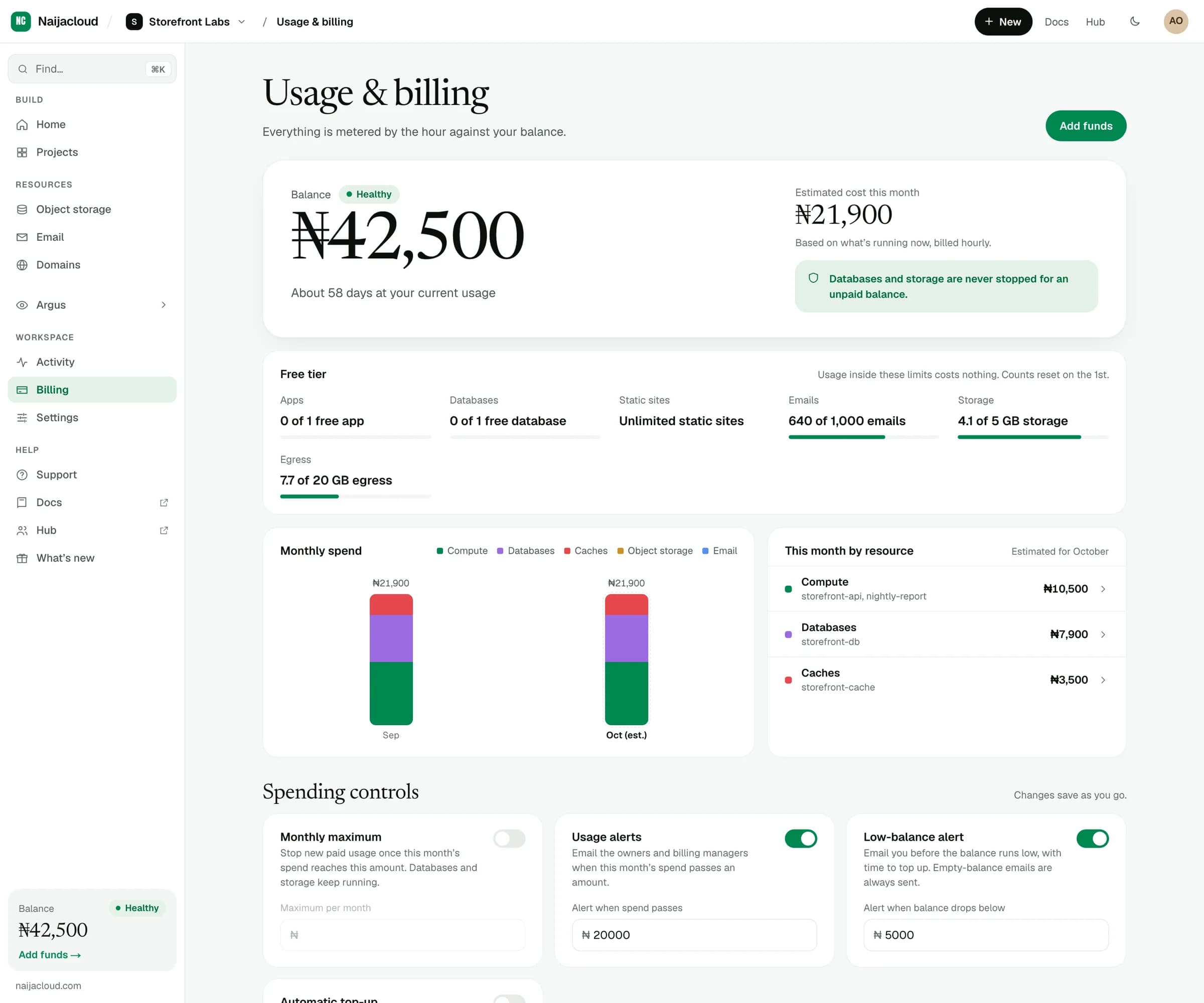Click the naijacloud.com footer link
Viewport: 1204px width, 1003px height.
(48, 985)
